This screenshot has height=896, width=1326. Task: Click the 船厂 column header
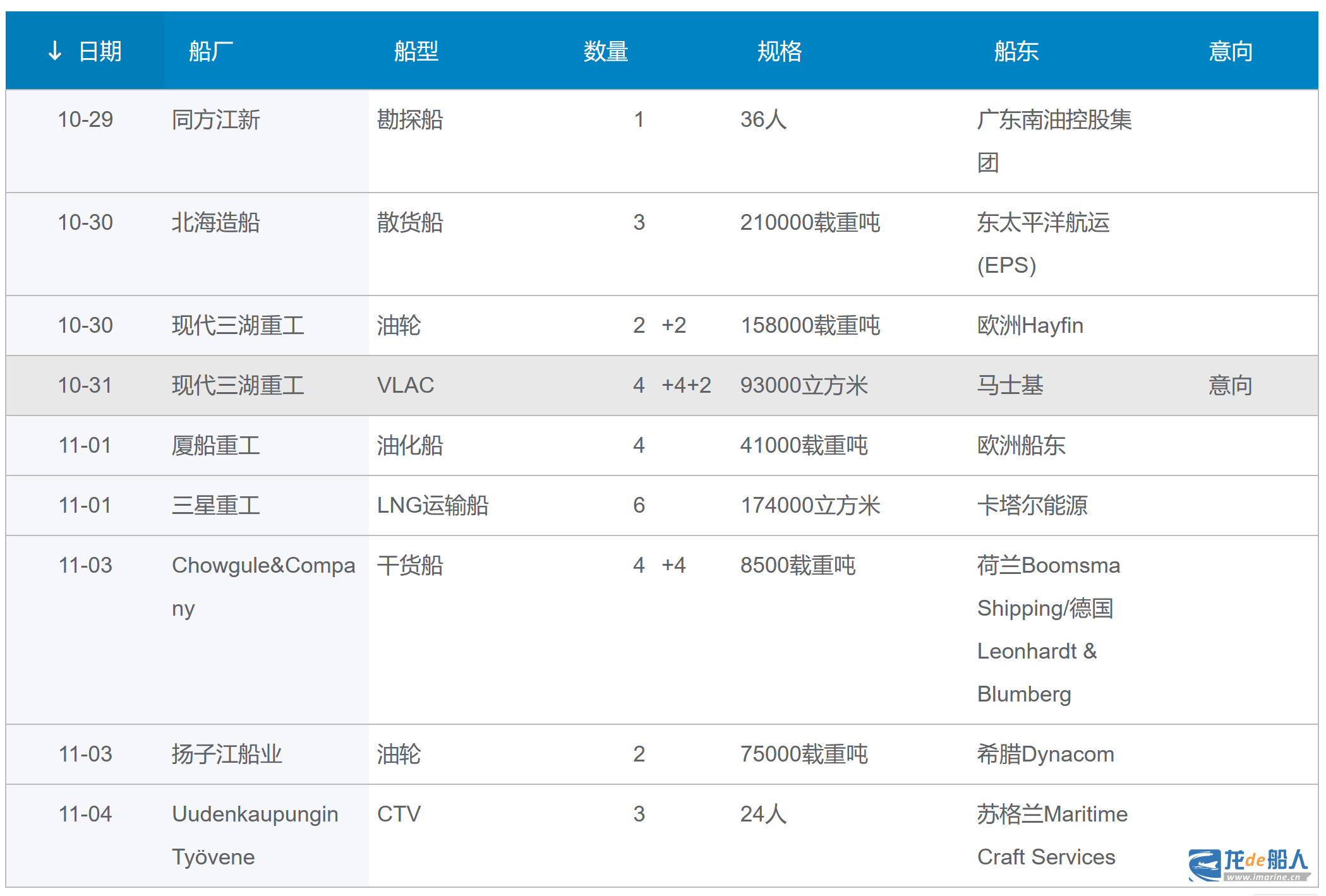pos(211,51)
